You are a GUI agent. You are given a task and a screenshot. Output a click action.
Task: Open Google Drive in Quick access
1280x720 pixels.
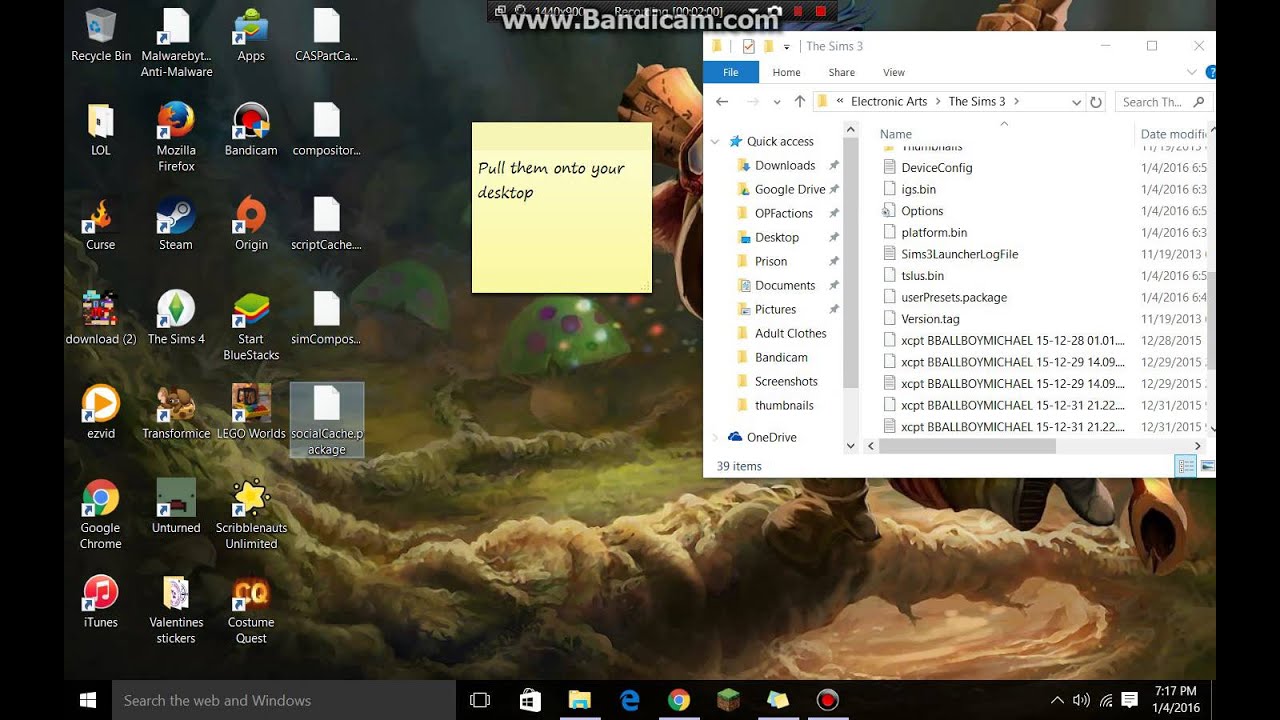coord(789,189)
